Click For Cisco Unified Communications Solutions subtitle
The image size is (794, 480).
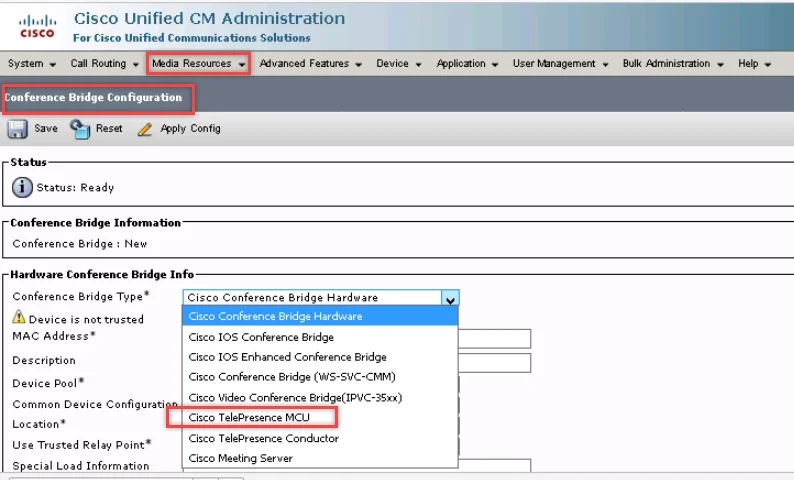[x=191, y=38]
